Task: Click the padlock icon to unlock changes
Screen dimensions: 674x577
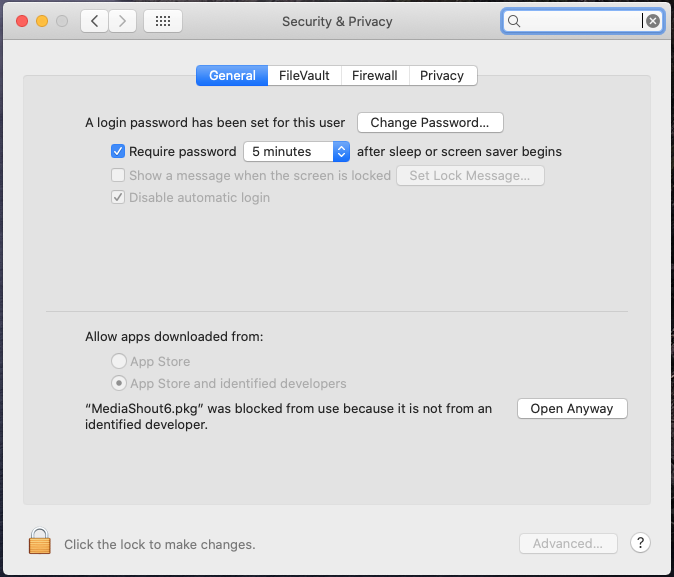Action: (x=40, y=541)
